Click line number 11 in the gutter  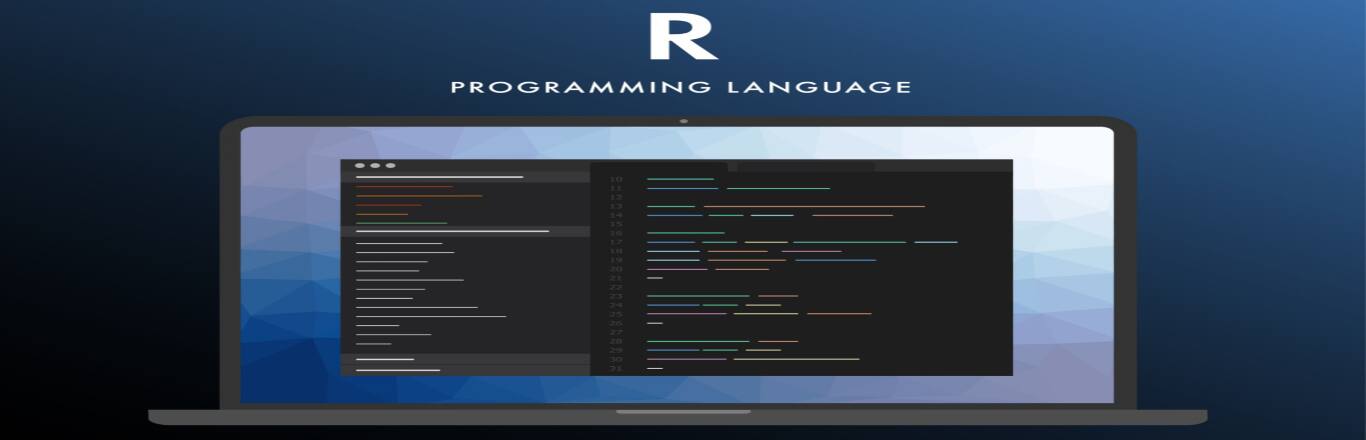tap(615, 188)
